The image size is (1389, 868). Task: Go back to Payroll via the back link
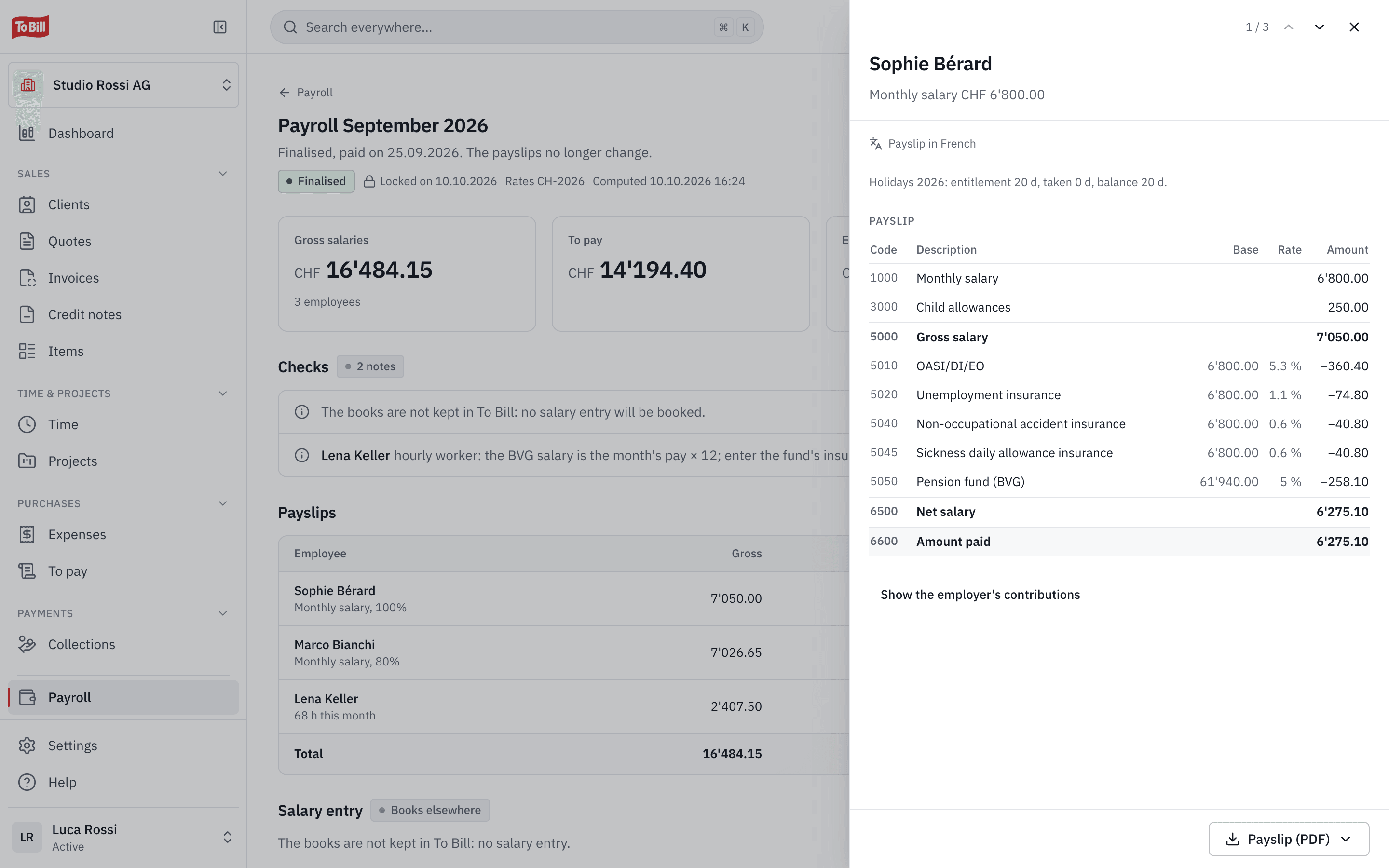[x=305, y=93]
